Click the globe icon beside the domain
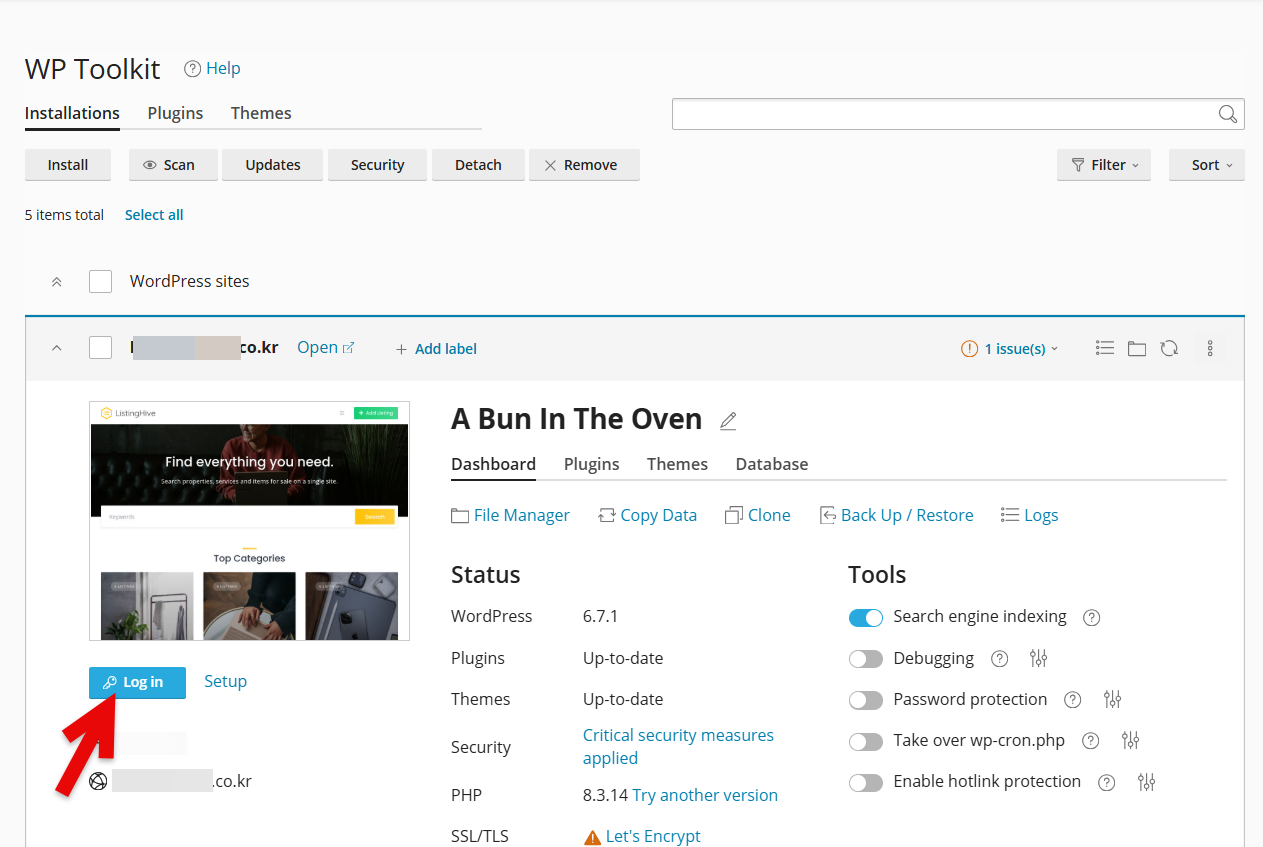Image resolution: width=1263 pixels, height=847 pixels. [x=98, y=781]
